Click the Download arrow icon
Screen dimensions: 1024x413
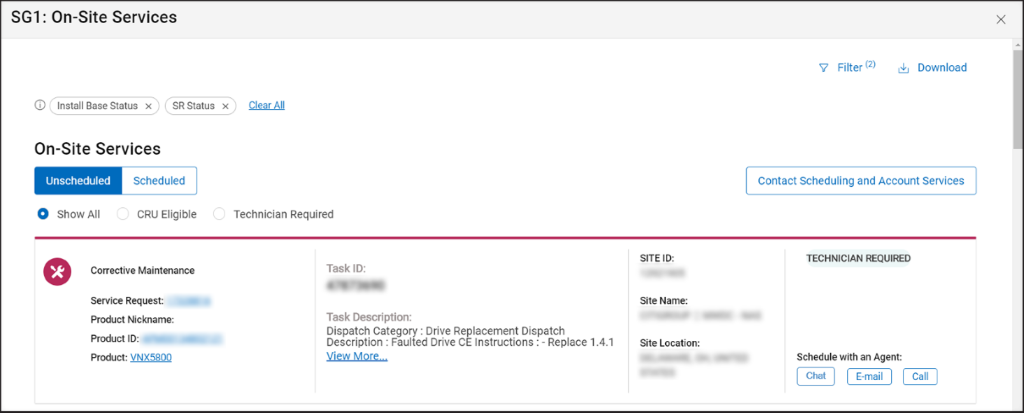click(903, 68)
